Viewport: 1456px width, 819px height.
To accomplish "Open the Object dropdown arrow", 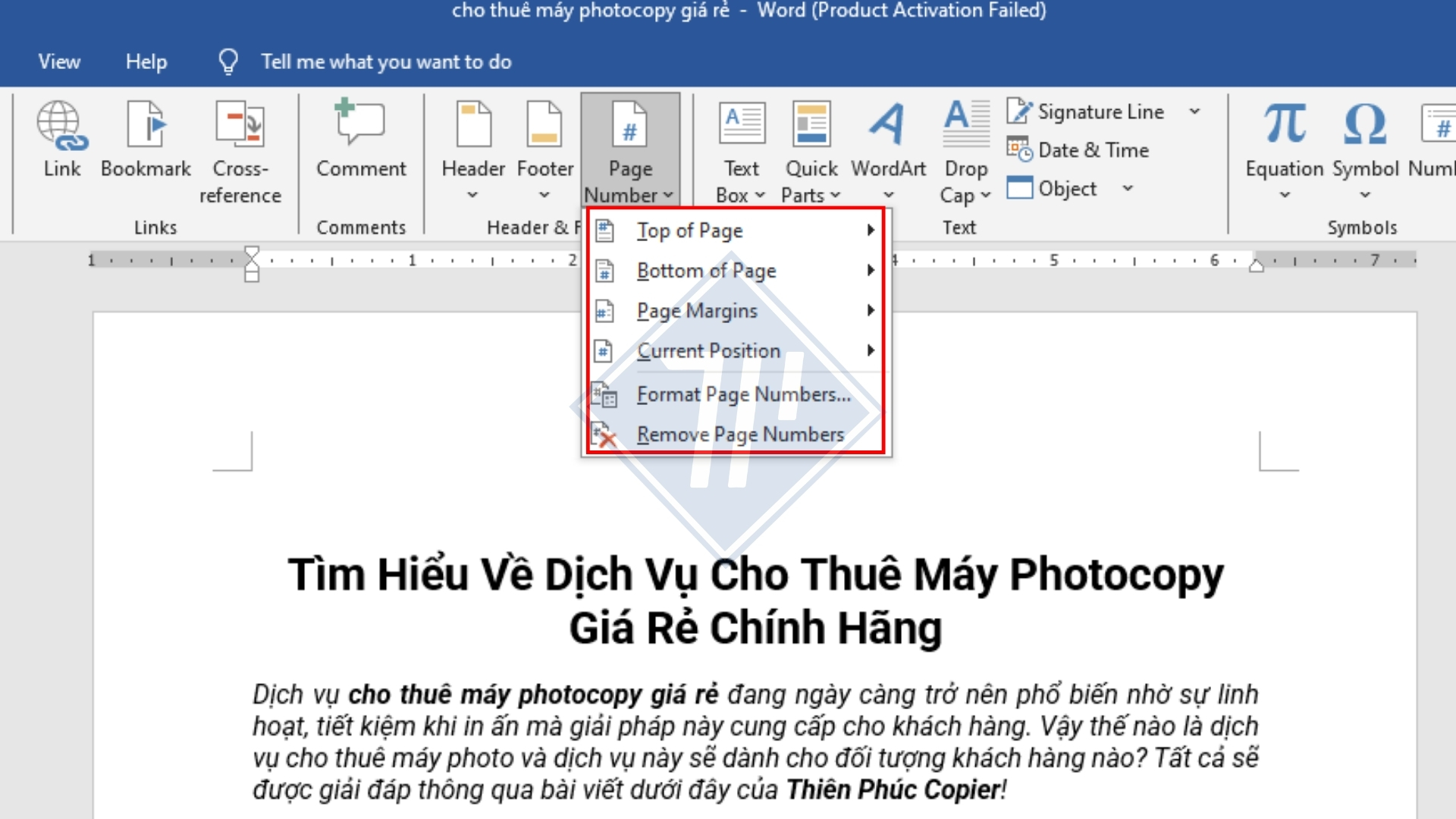I will [x=1128, y=188].
